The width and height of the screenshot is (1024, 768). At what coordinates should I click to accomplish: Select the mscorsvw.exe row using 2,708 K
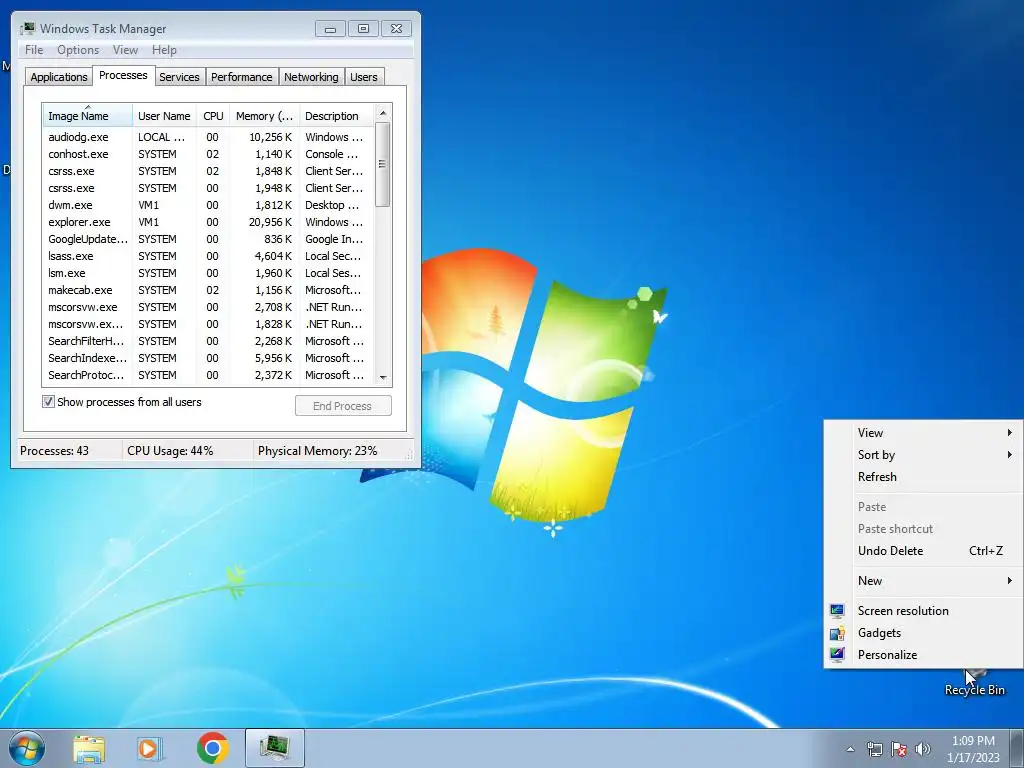(x=208, y=307)
